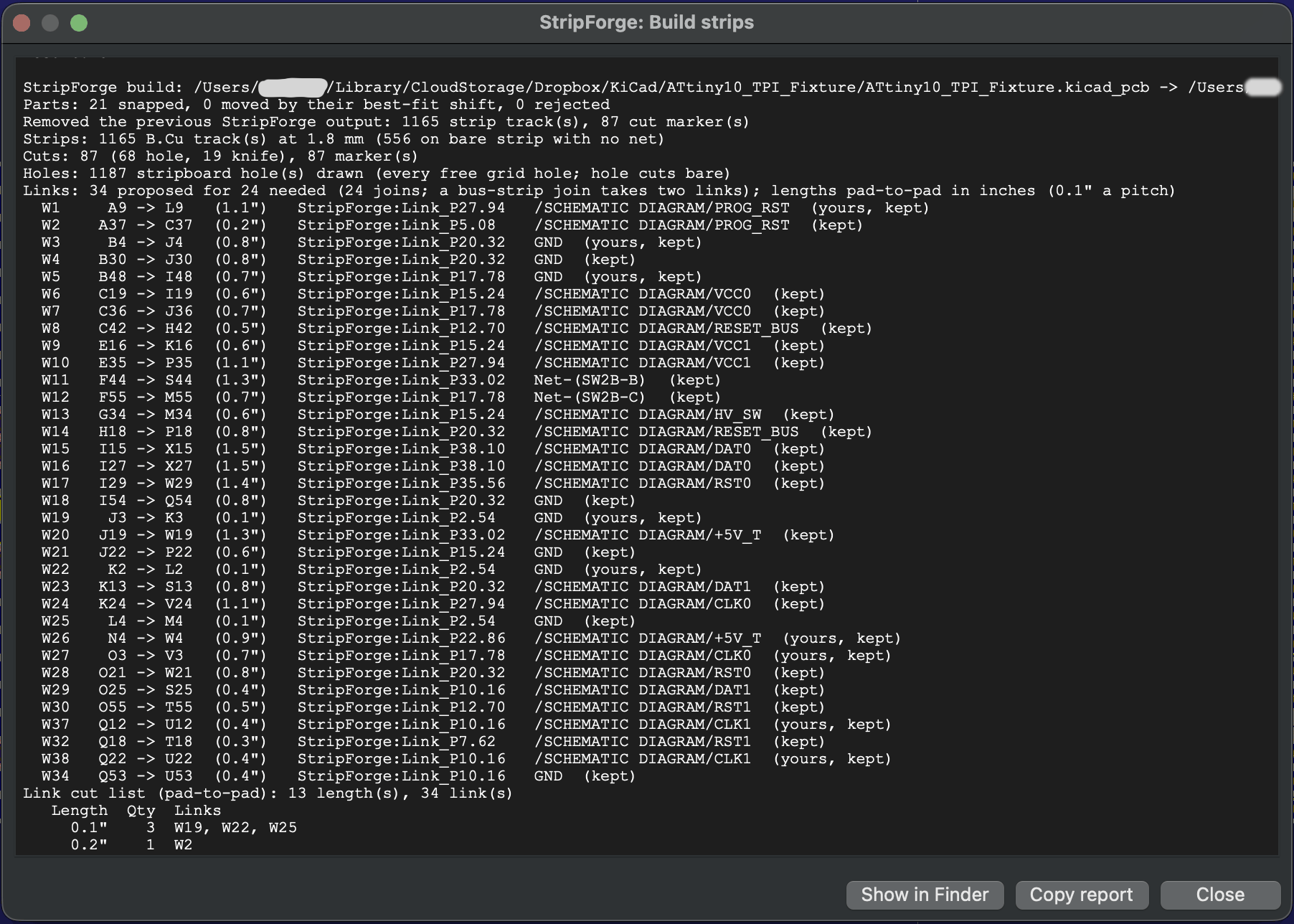The image size is (1294, 924).
Task: Click the 'Length Qty Links' header line
Action: point(136,811)
